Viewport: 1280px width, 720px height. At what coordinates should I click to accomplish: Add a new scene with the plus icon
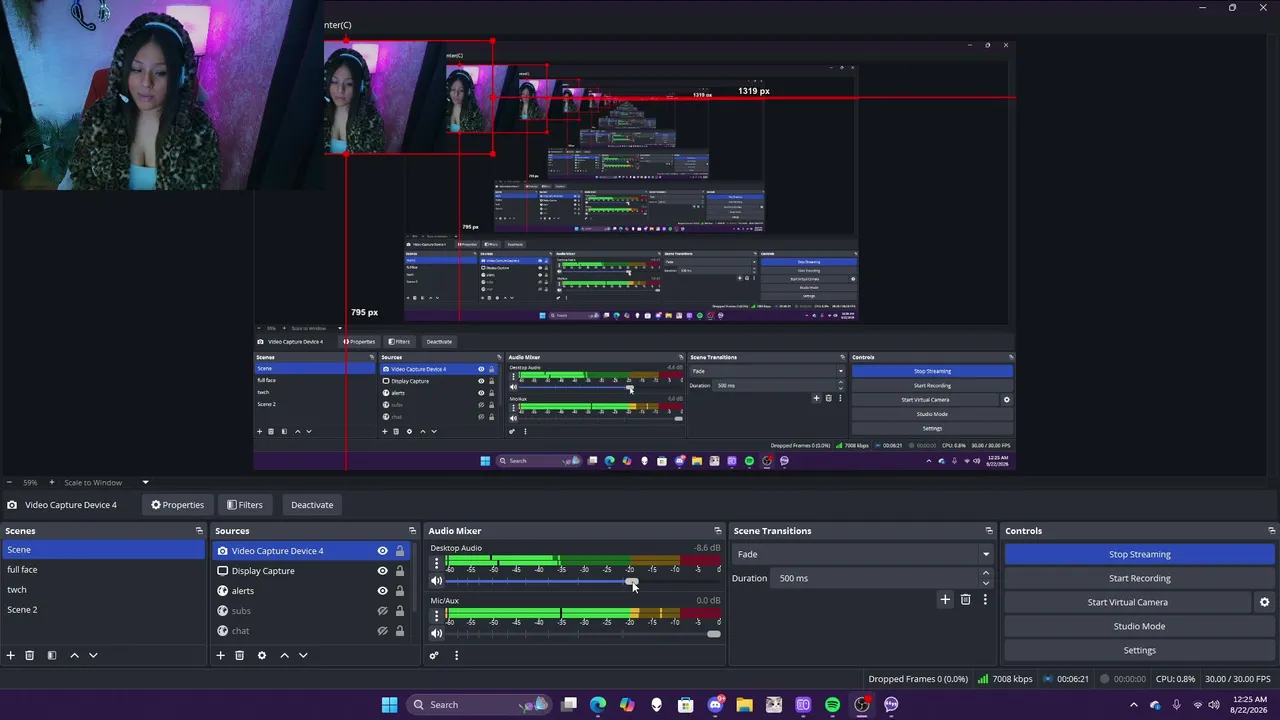[10, 655]
